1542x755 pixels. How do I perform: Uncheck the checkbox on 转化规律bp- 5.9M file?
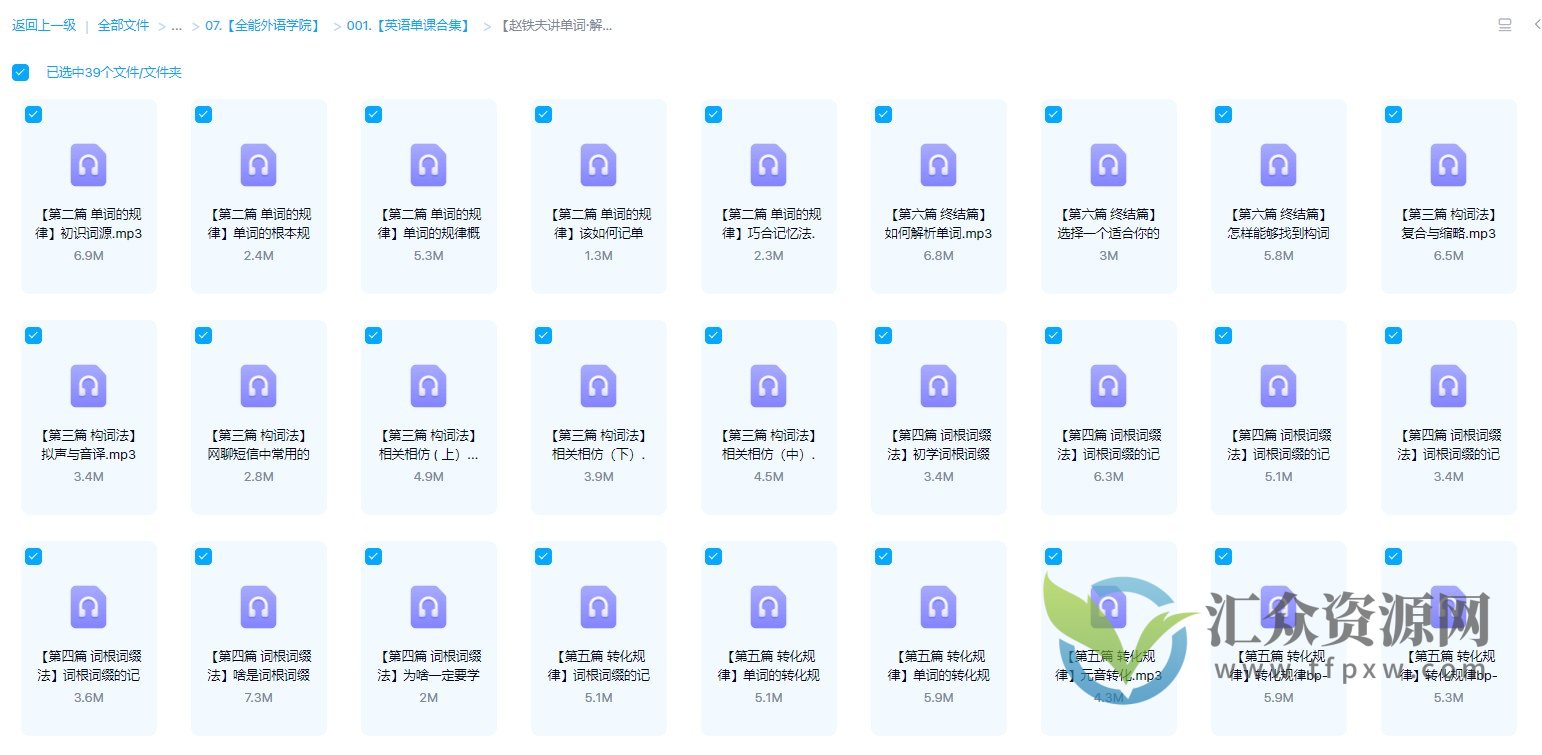[x=1223, y=556]
